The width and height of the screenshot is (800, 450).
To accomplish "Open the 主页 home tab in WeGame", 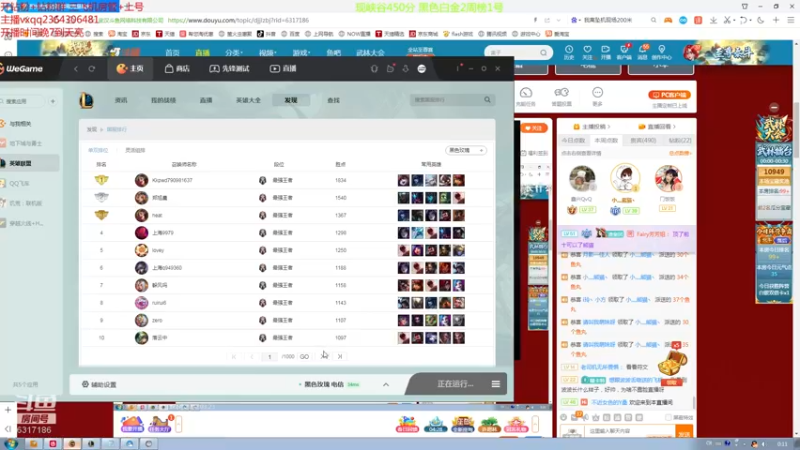I will [130, 68].
